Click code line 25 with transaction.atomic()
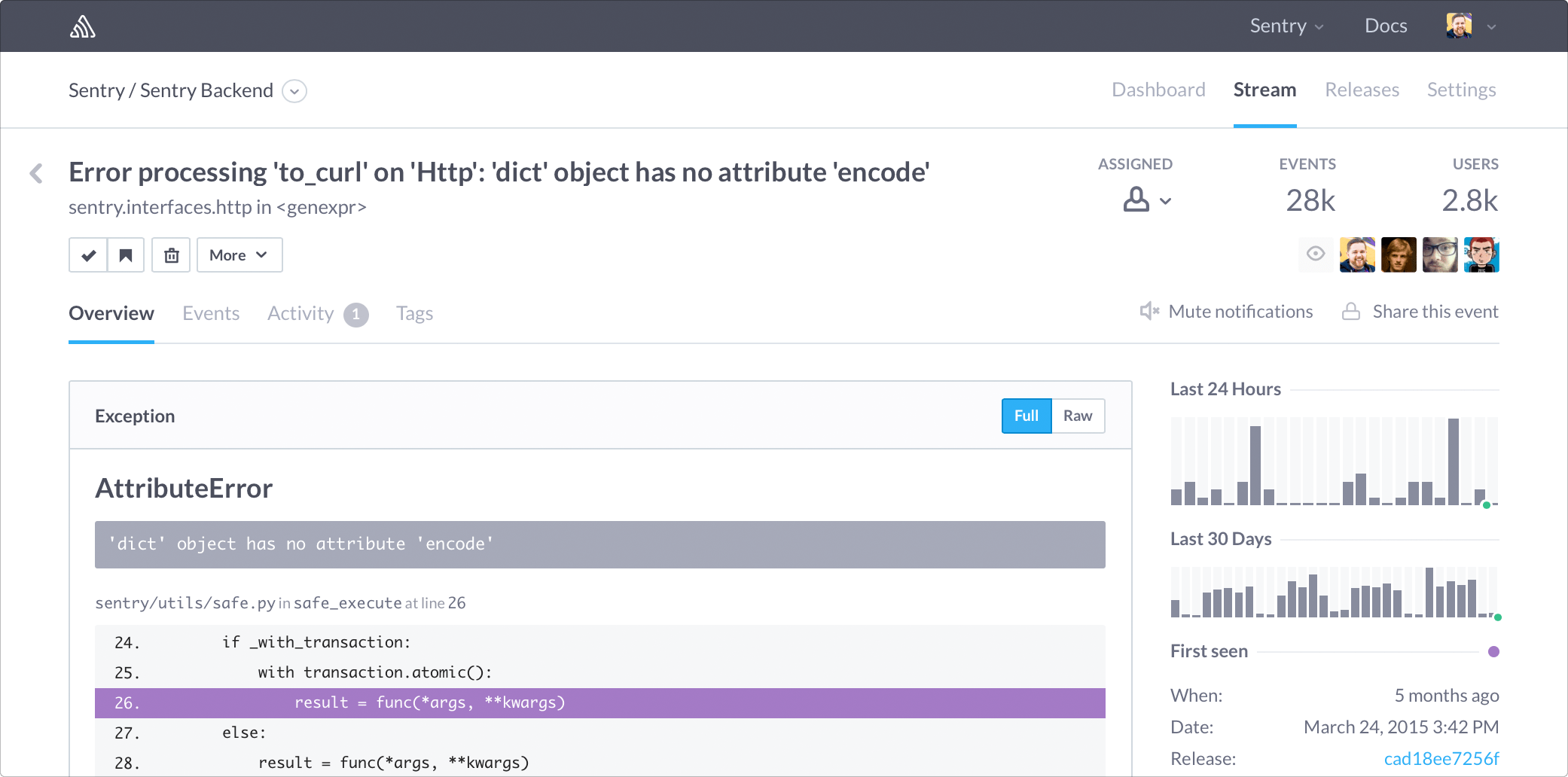The width and height of the screenshot is (1568, 777). (600, 672)
